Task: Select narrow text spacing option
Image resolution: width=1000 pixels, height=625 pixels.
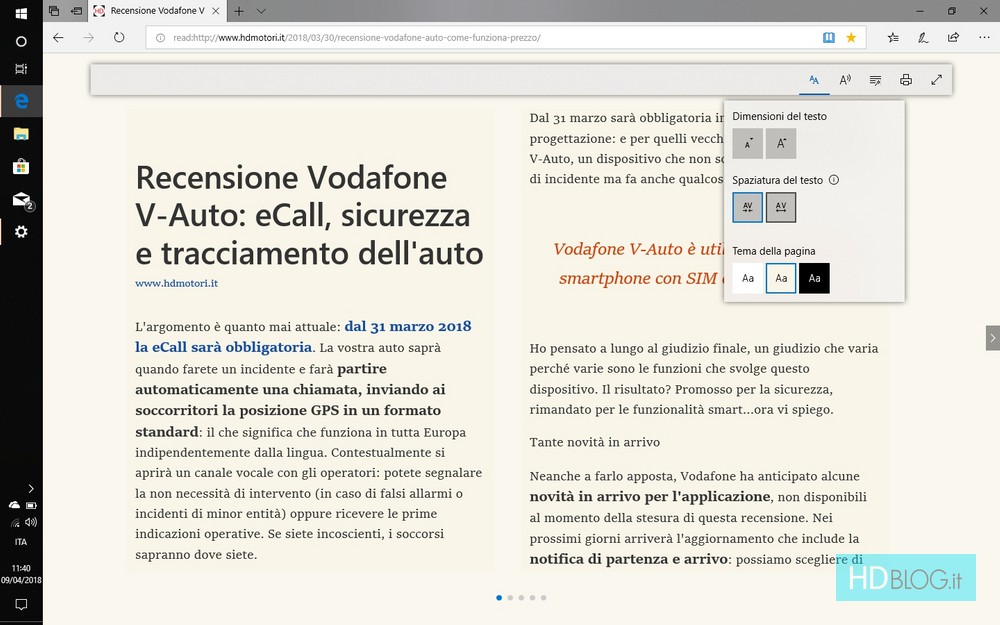Action: click(x=747, y=207)
